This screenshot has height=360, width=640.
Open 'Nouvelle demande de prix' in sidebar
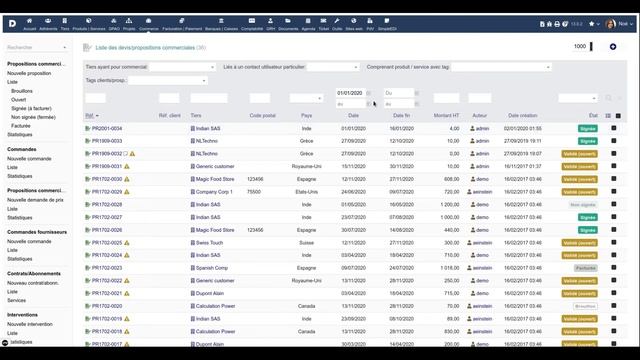[35, 200]
